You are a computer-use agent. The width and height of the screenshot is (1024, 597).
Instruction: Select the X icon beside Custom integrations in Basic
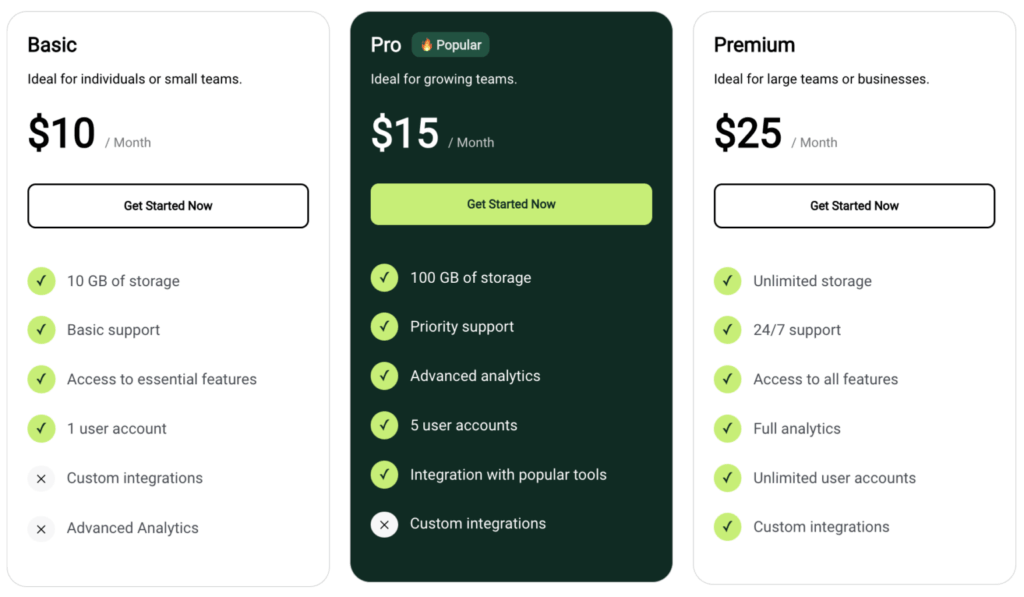41,479
